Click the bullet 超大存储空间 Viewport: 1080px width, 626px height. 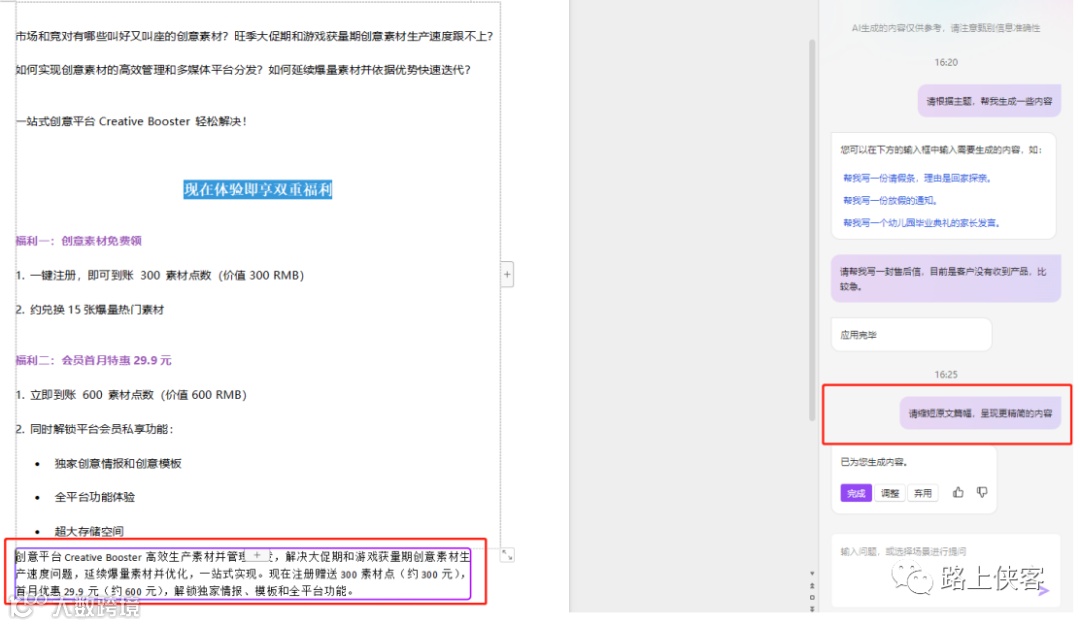click(89, 531)
